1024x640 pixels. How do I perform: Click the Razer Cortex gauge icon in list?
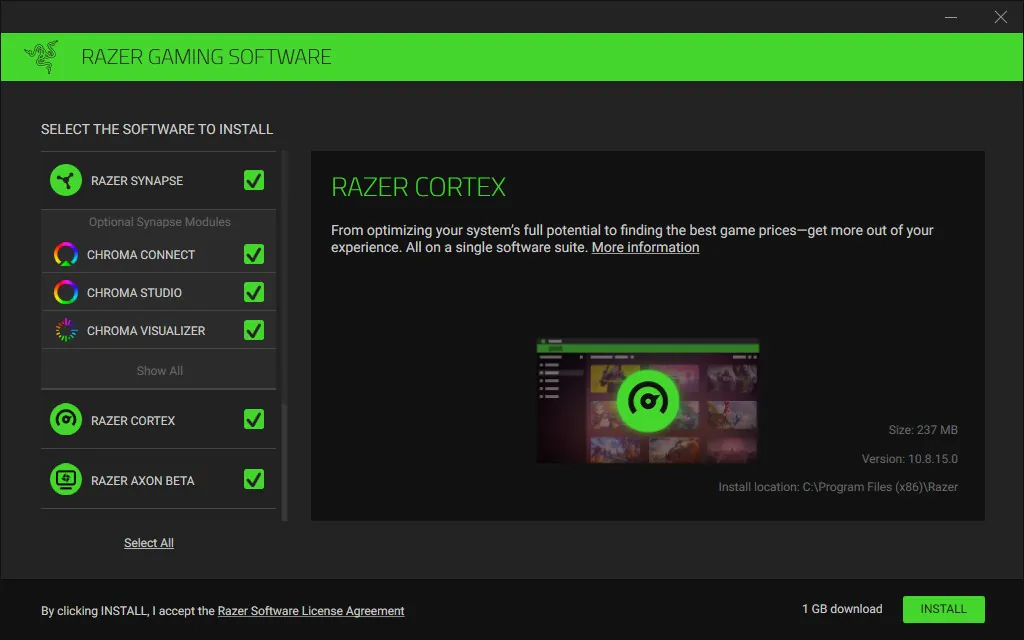pos(66,420)
